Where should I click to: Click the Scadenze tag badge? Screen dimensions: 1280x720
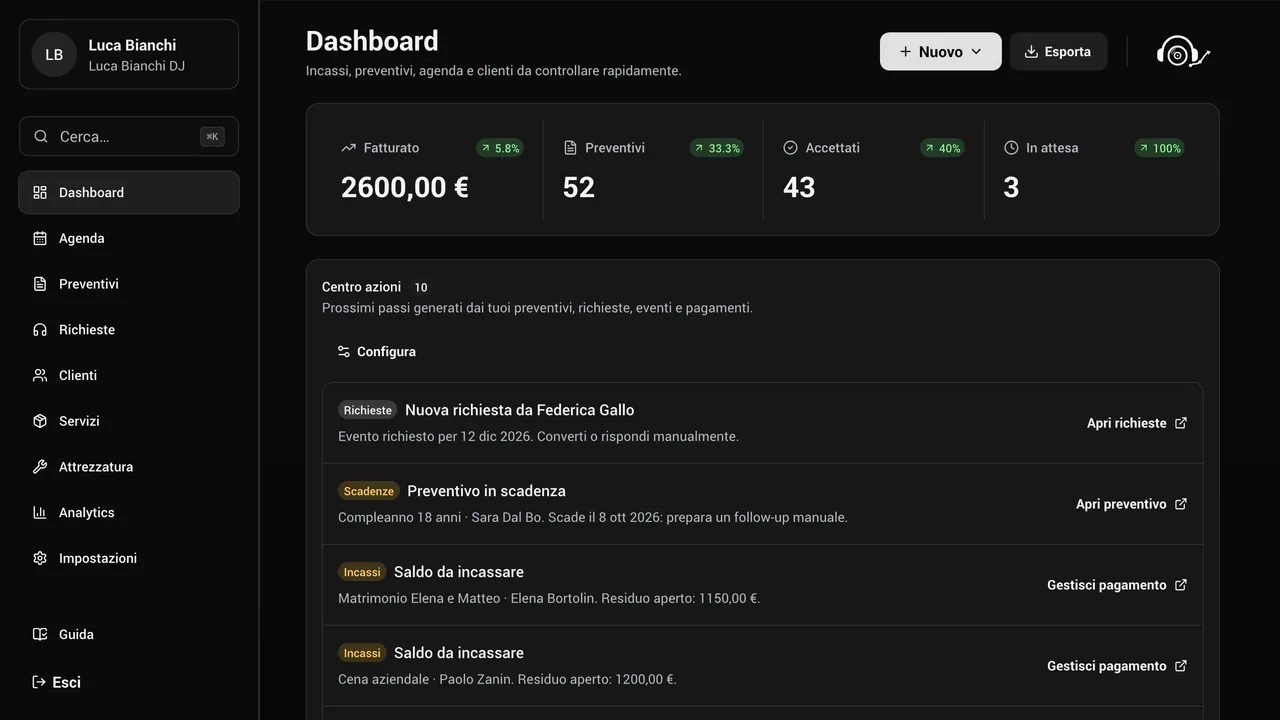pyautogui.click(x=369, y=491)
